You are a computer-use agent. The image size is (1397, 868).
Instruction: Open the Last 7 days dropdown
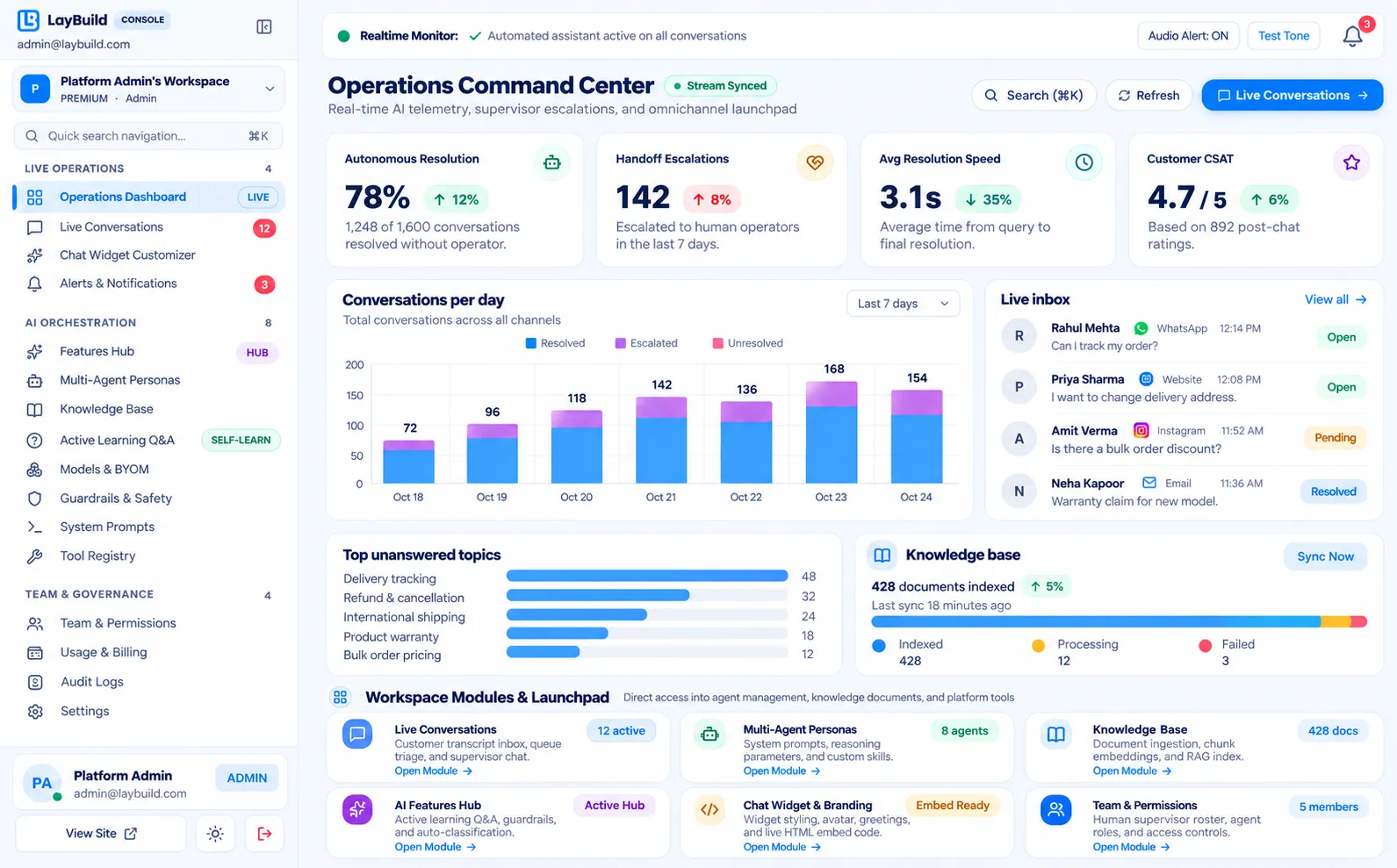[903, 304]
